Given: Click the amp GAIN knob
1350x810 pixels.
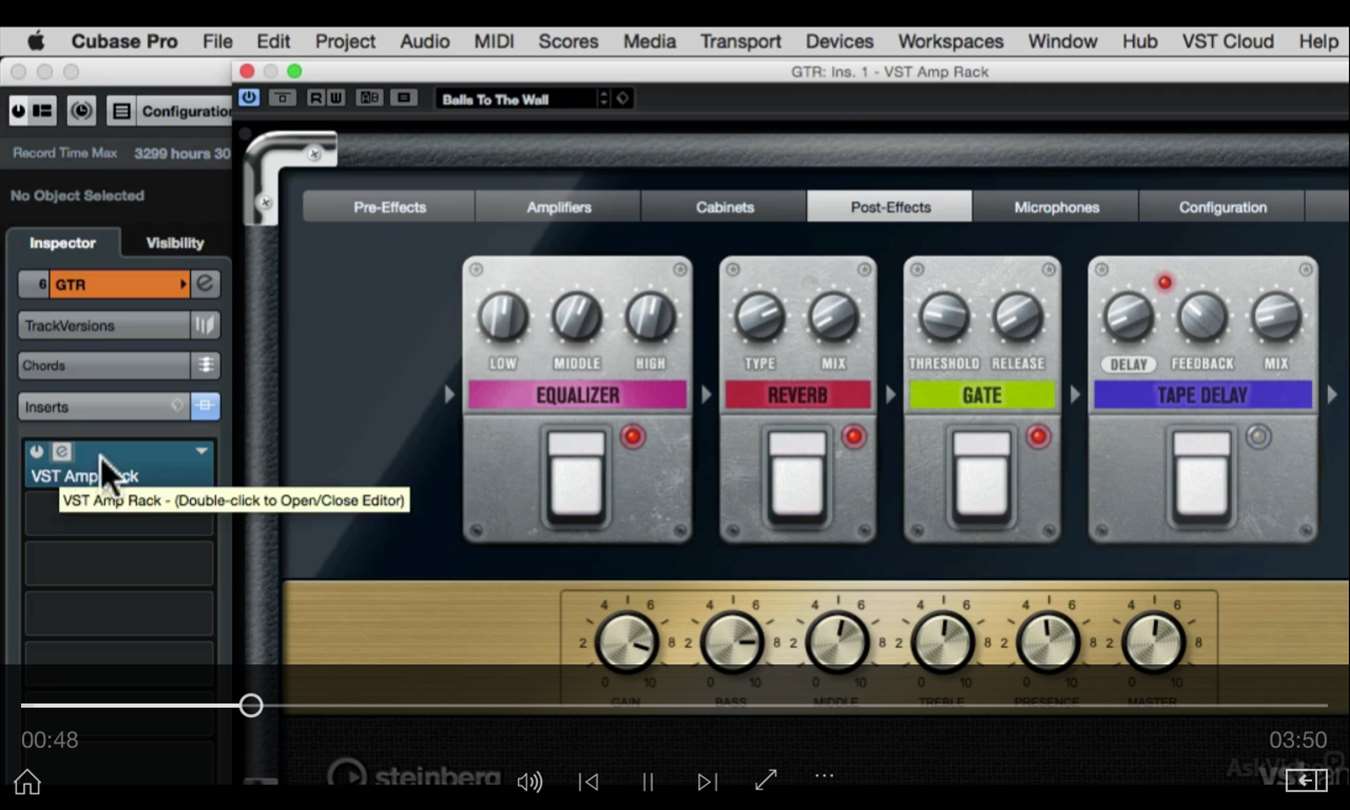Looking at the screenshot, I should (627, 642).
